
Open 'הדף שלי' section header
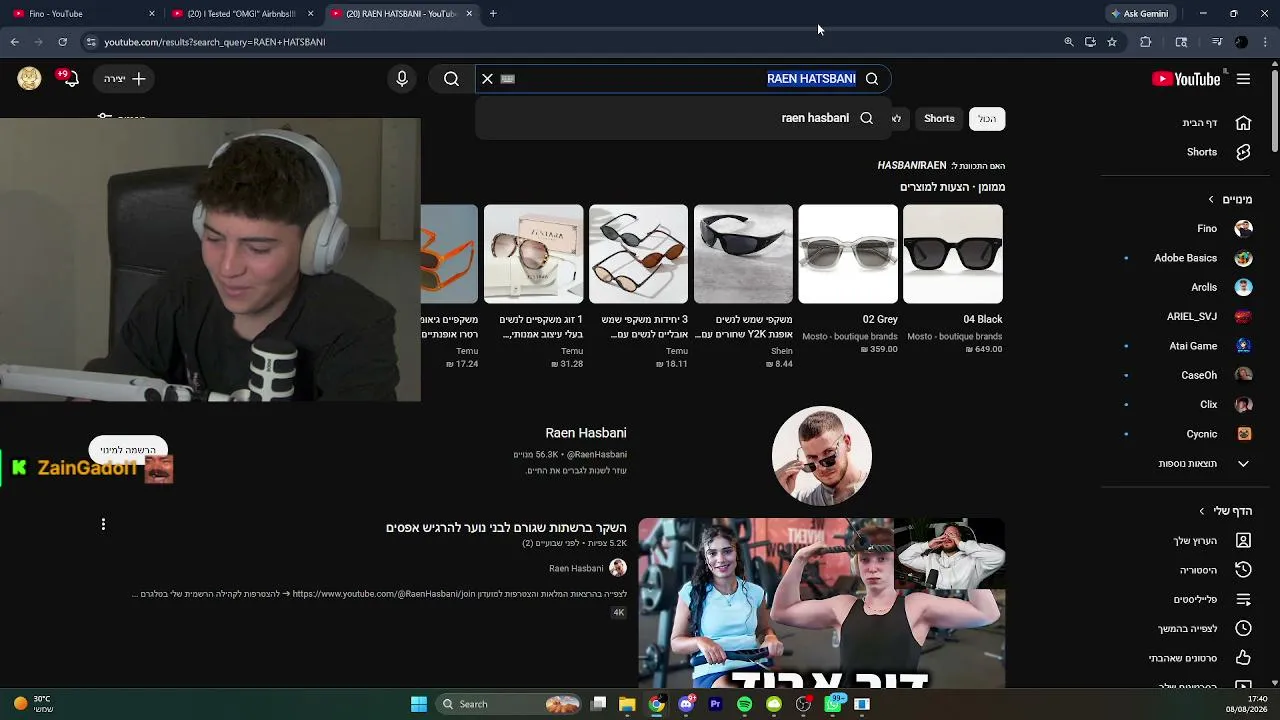point(1225,511)
